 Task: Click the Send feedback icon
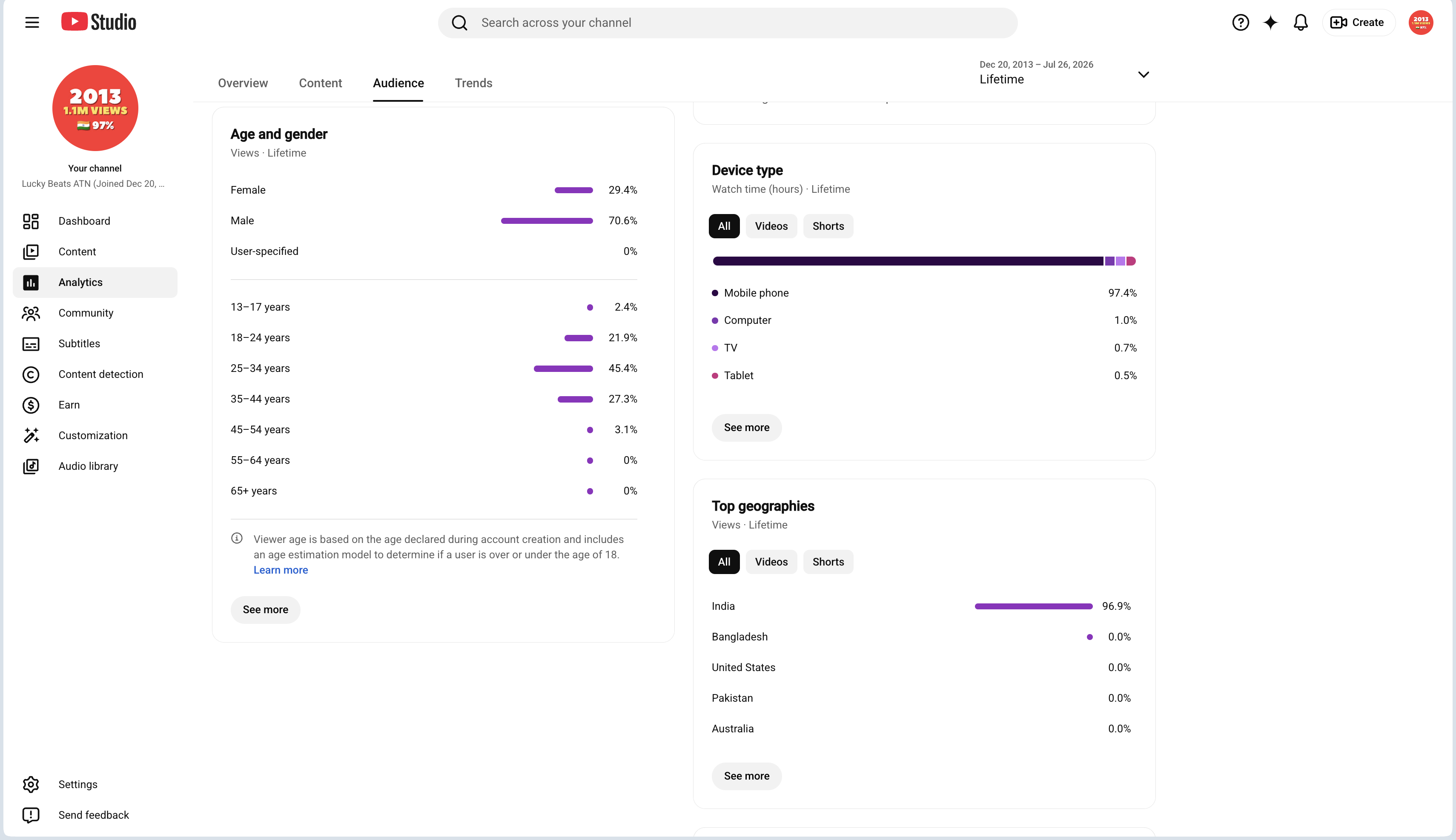coord(31,814)
